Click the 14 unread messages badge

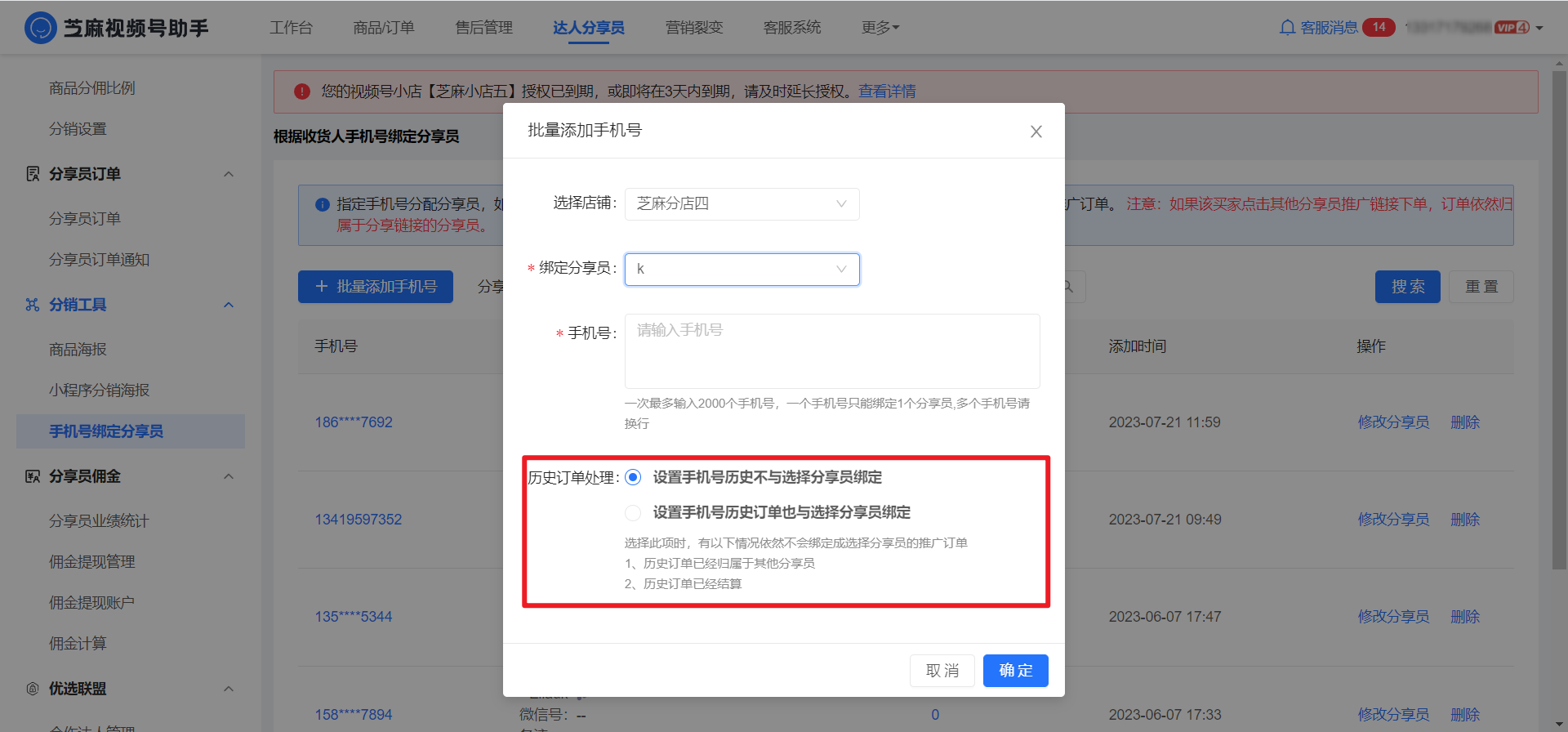1379,27
